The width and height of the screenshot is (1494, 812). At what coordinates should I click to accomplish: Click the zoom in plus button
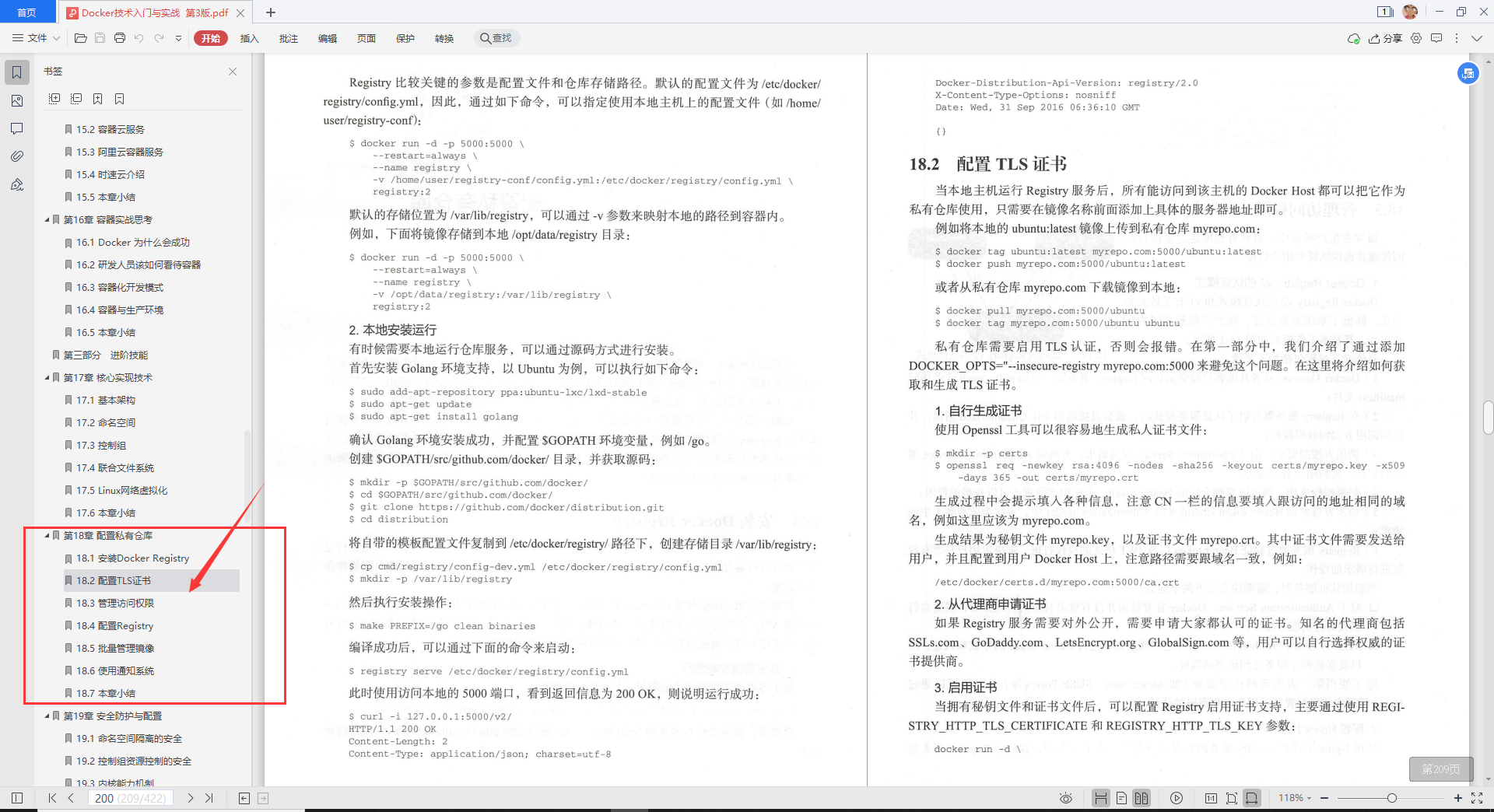pyautogui.click(x=1457, y=798)
